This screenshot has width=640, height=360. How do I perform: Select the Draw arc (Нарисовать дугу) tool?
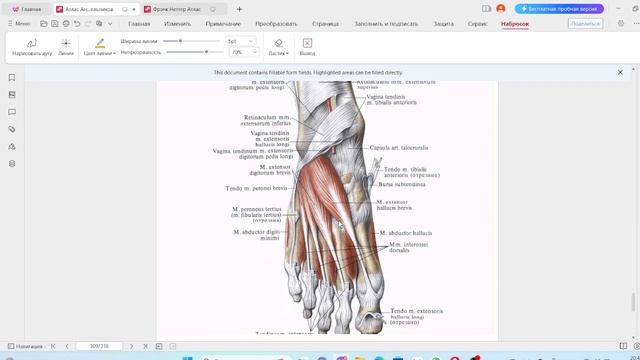click(32, 47)
